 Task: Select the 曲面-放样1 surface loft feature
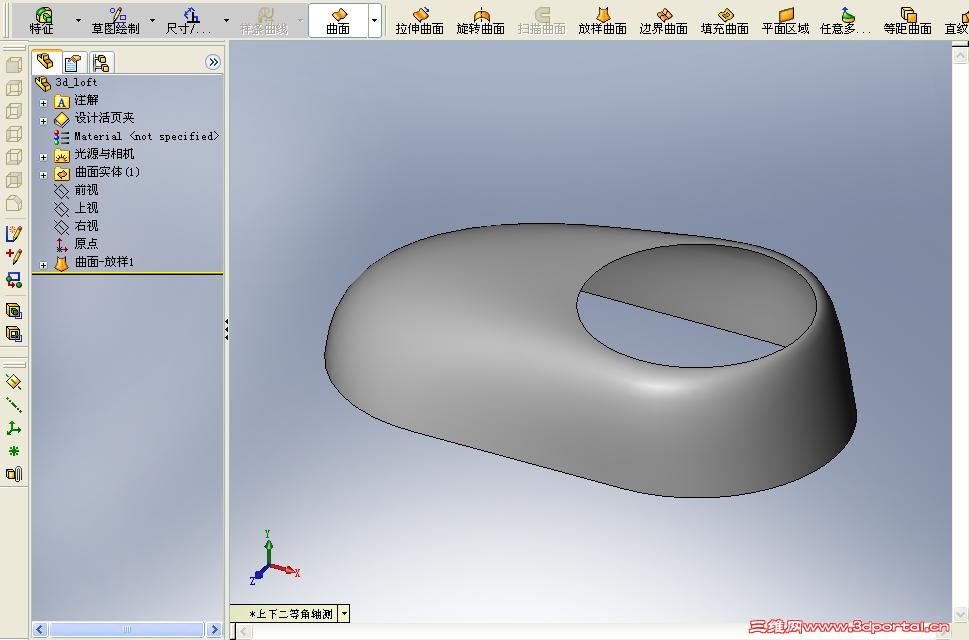[x=95, y=262]
